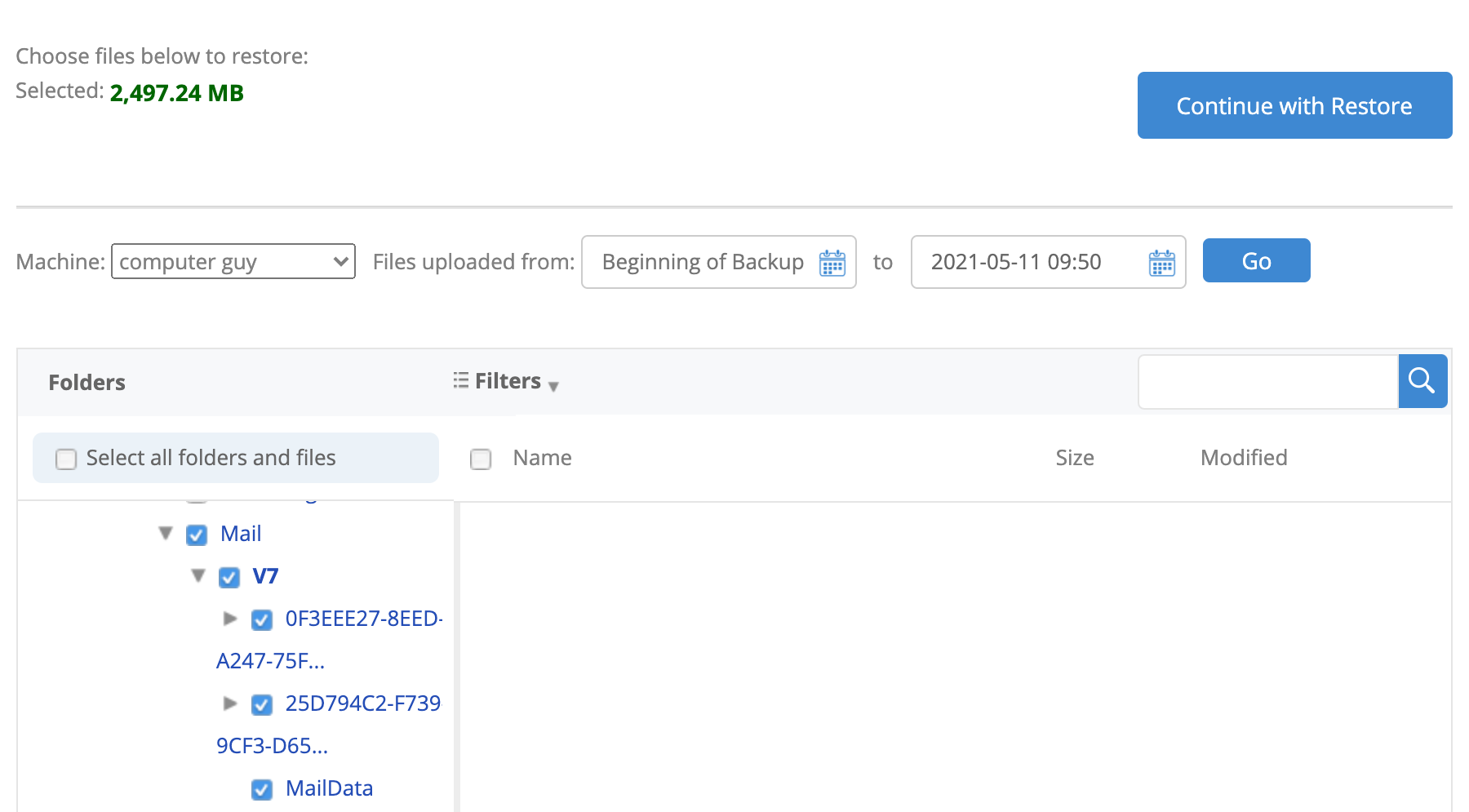Click Continue with Restore
Image resolution: width=1469 pixels, height=812 pixels.
pyautogui.click(x=1294, y=105)
